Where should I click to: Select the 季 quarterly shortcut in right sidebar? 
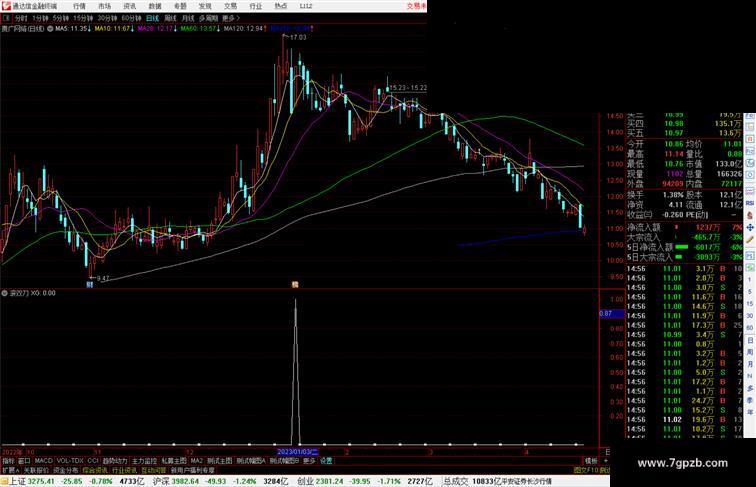pyautogui.click(x=750, y=400)
